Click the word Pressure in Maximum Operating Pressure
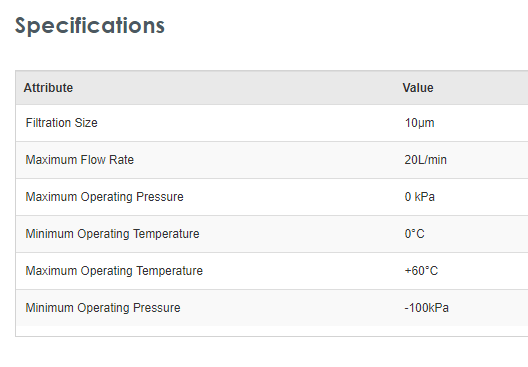This screenshot has height=367, width=528. (160, 197)
